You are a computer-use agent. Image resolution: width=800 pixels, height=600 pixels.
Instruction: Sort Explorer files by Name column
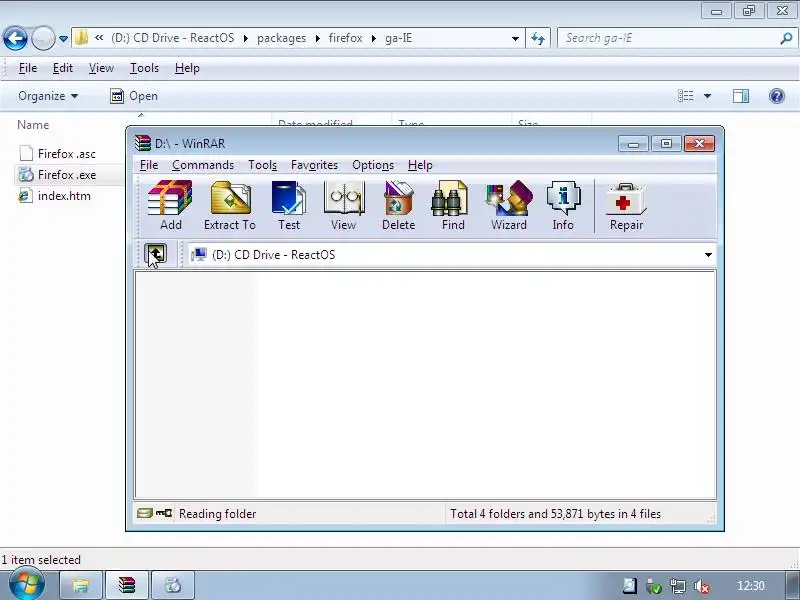[33, 125]
